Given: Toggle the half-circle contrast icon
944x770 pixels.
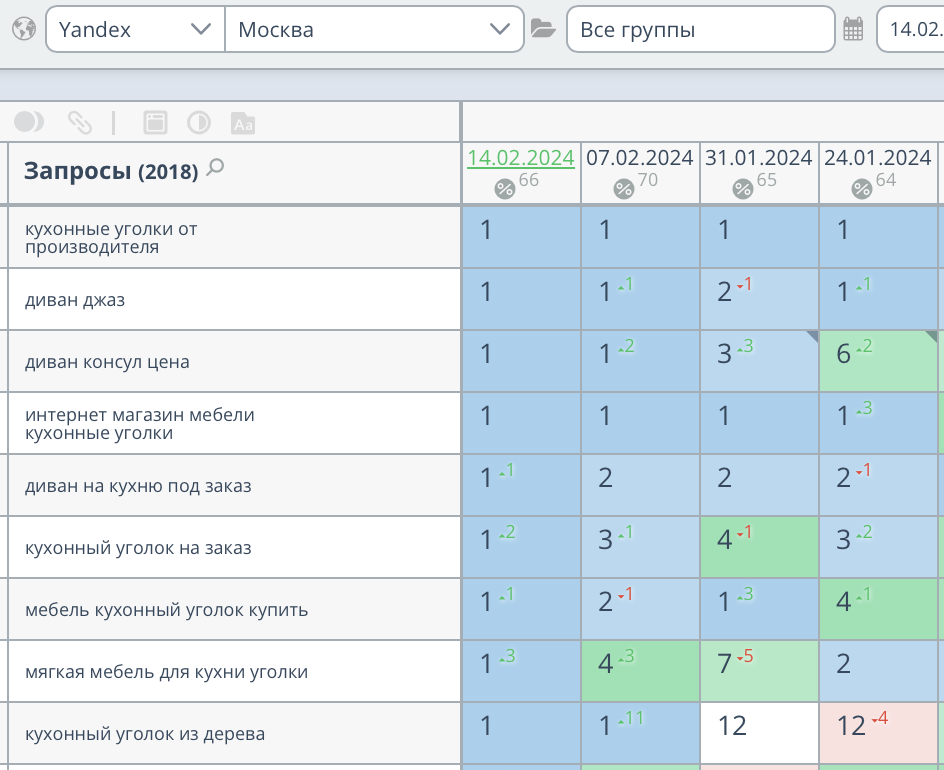Looking at the screenshot, I should [x=199, y=123].
